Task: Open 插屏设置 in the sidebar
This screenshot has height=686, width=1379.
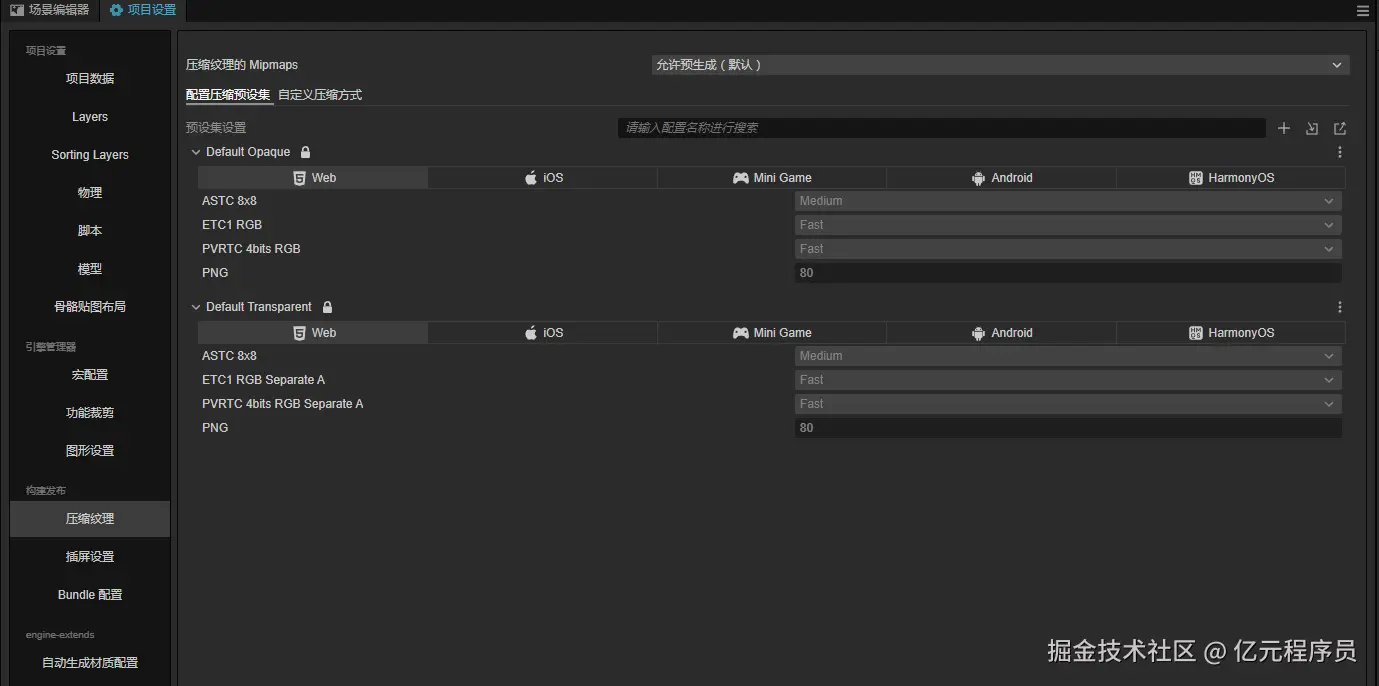Action: click(90, 557)
